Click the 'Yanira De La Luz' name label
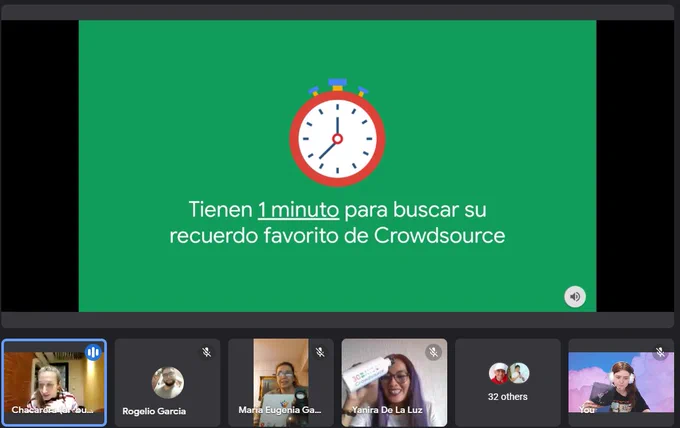Viewport: 680px width, 428px height. point(387,410)
